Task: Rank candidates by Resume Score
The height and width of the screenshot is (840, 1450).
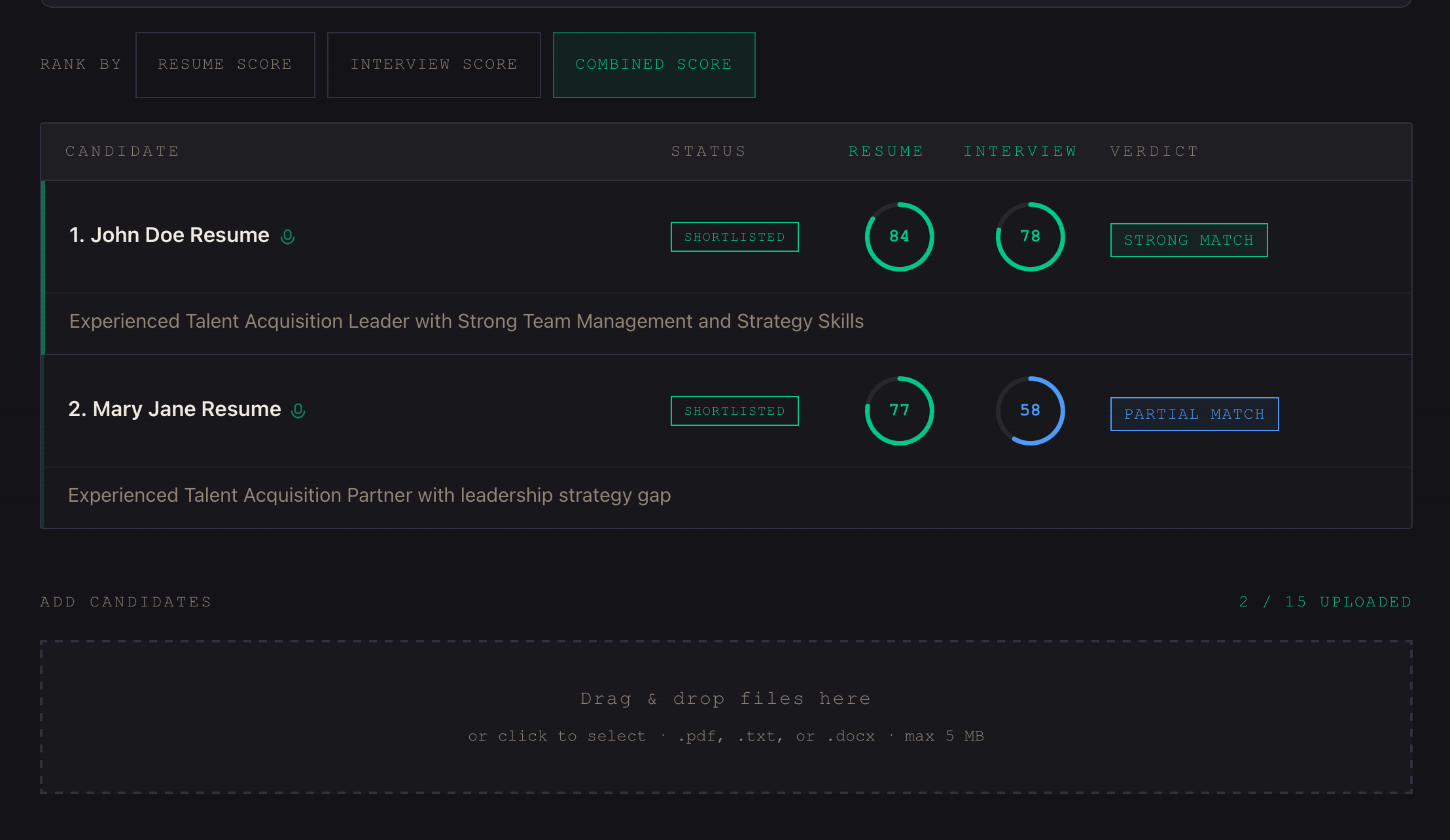Action: (225, 65)
